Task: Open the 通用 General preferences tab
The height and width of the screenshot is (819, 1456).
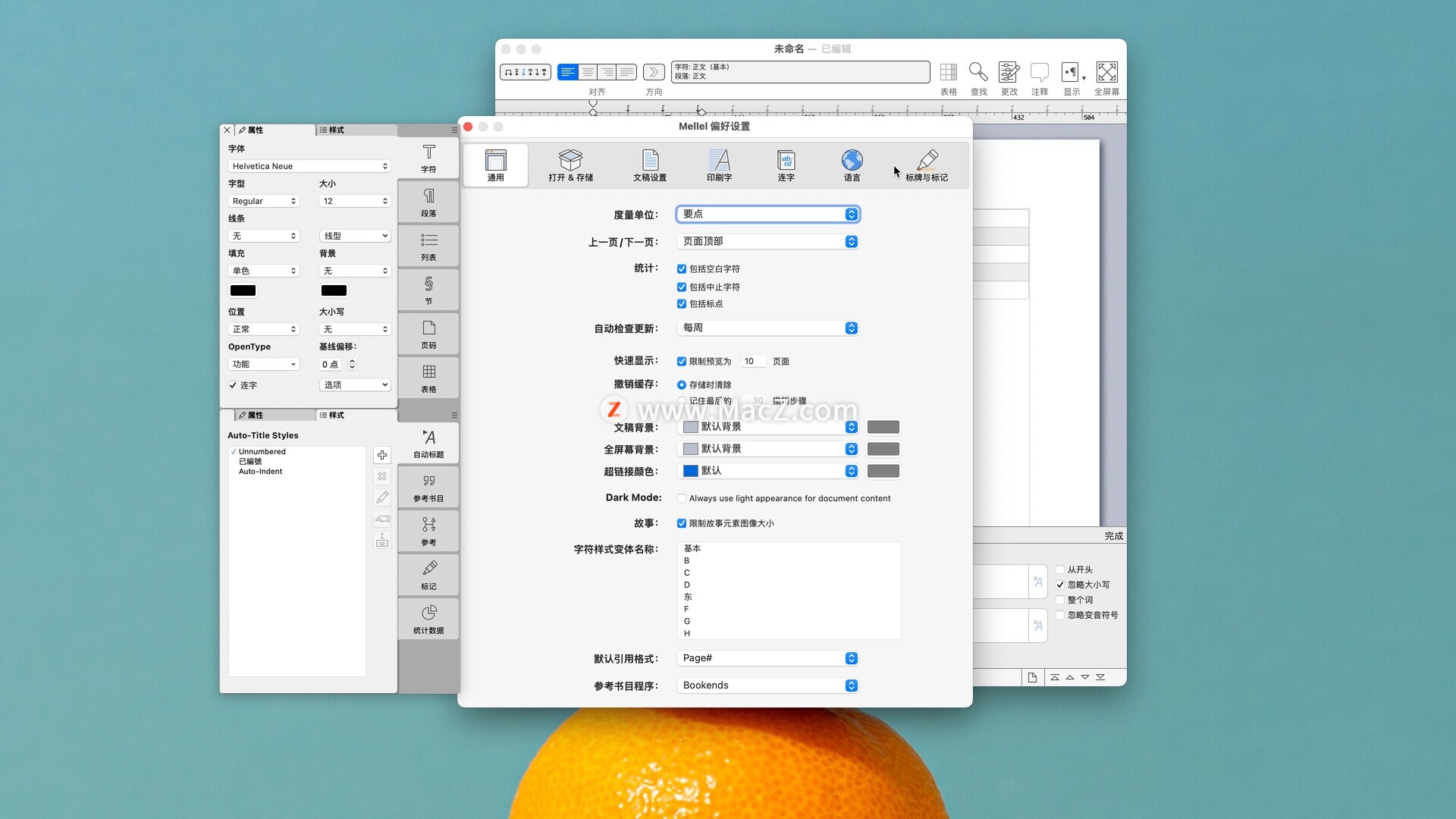Action: (495, 165)
